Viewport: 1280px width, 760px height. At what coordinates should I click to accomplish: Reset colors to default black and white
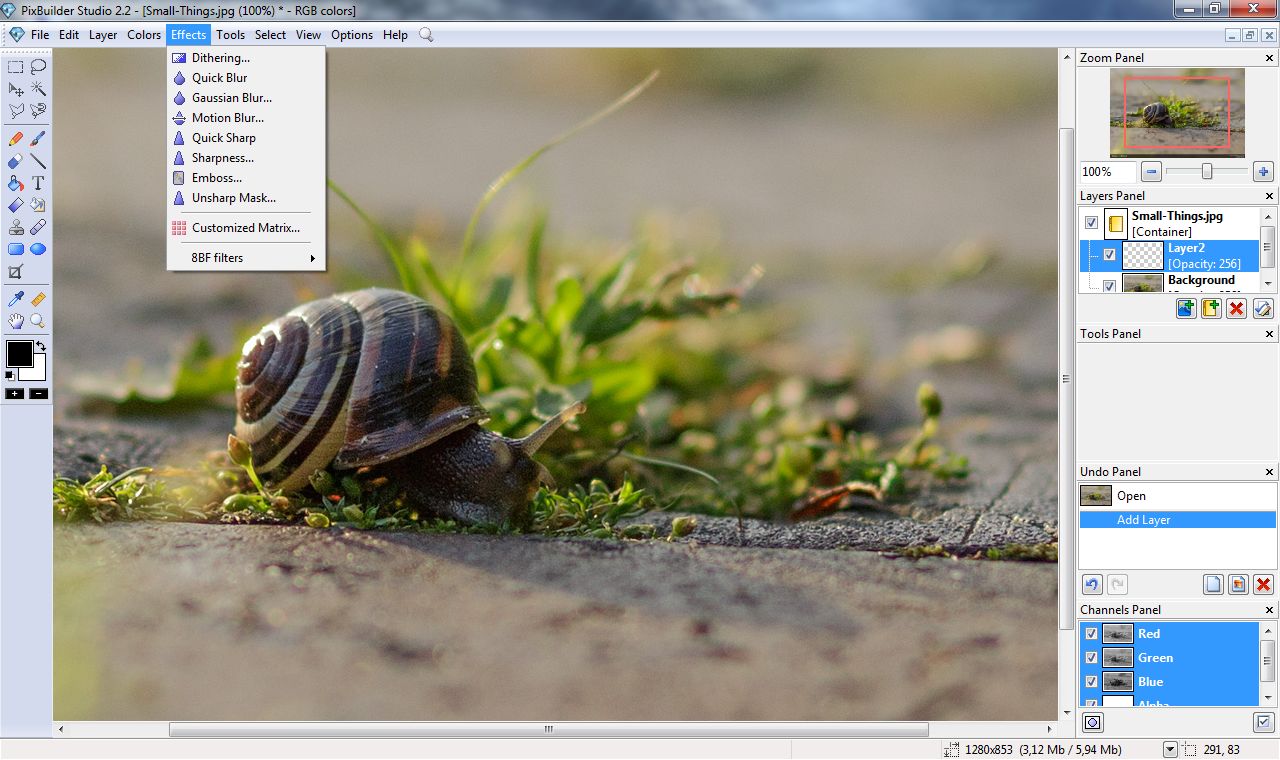click(x=10, y=375)
